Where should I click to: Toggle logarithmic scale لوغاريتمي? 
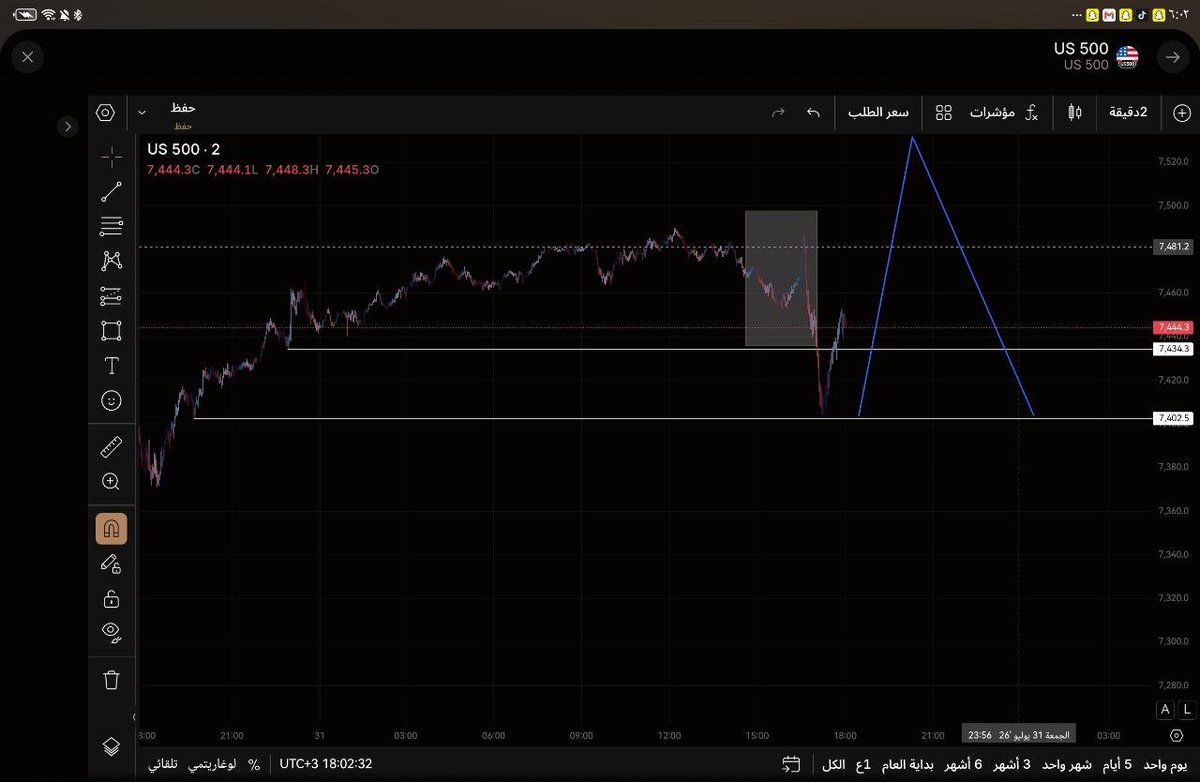click(x=212, y=764)
